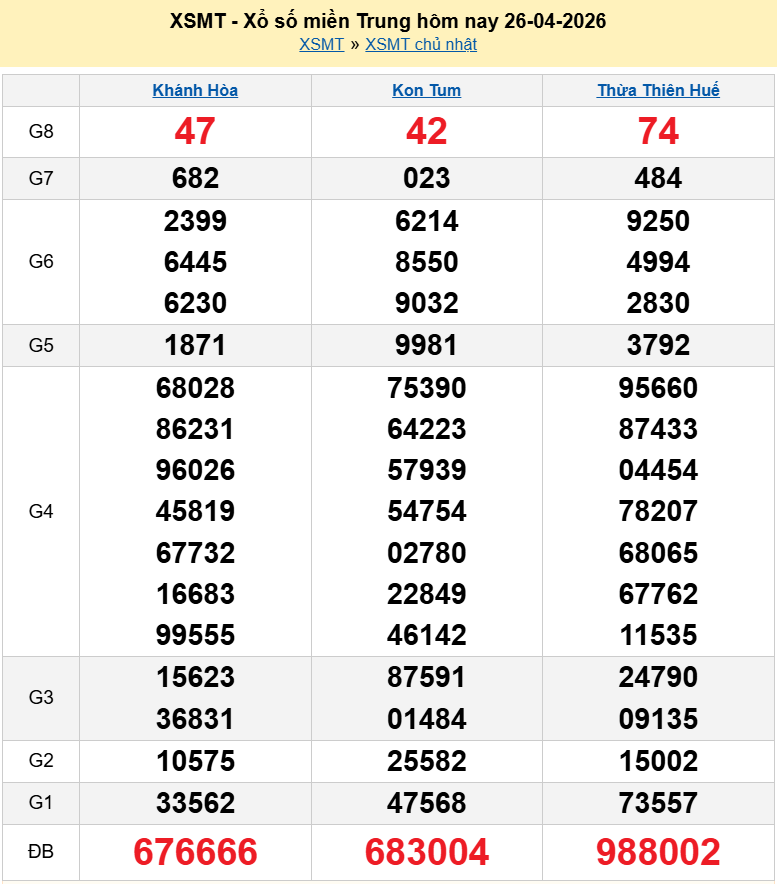777x884 pixels.
Task: Select Khánh Hòa special prize 676666
Action: pos(195,852)
